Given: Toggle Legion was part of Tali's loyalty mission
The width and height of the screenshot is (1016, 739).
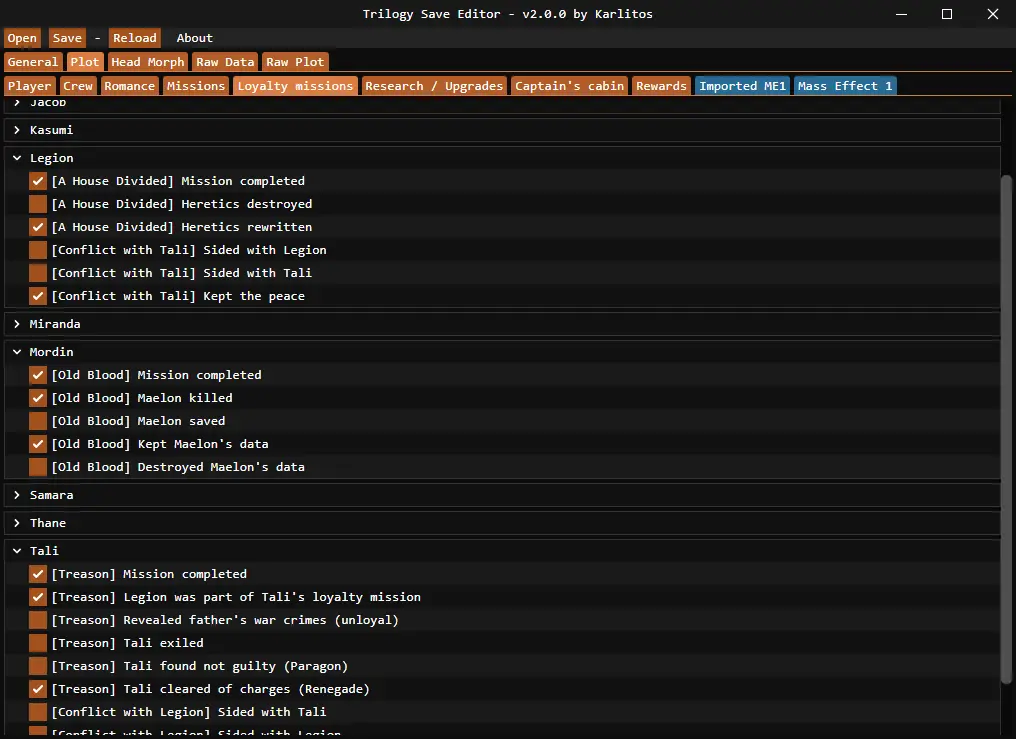Looking at the screenshot, I should coord(38,597).
